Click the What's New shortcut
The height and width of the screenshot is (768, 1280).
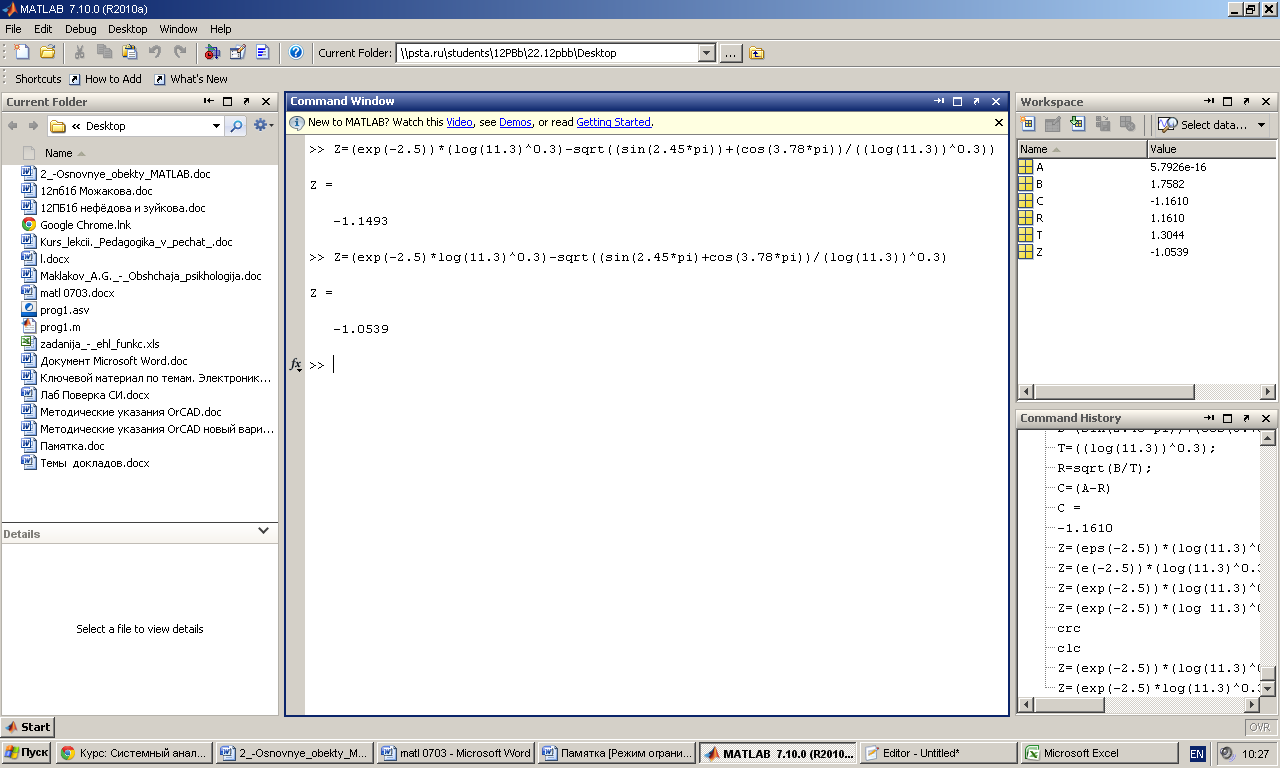pos(190,79)
